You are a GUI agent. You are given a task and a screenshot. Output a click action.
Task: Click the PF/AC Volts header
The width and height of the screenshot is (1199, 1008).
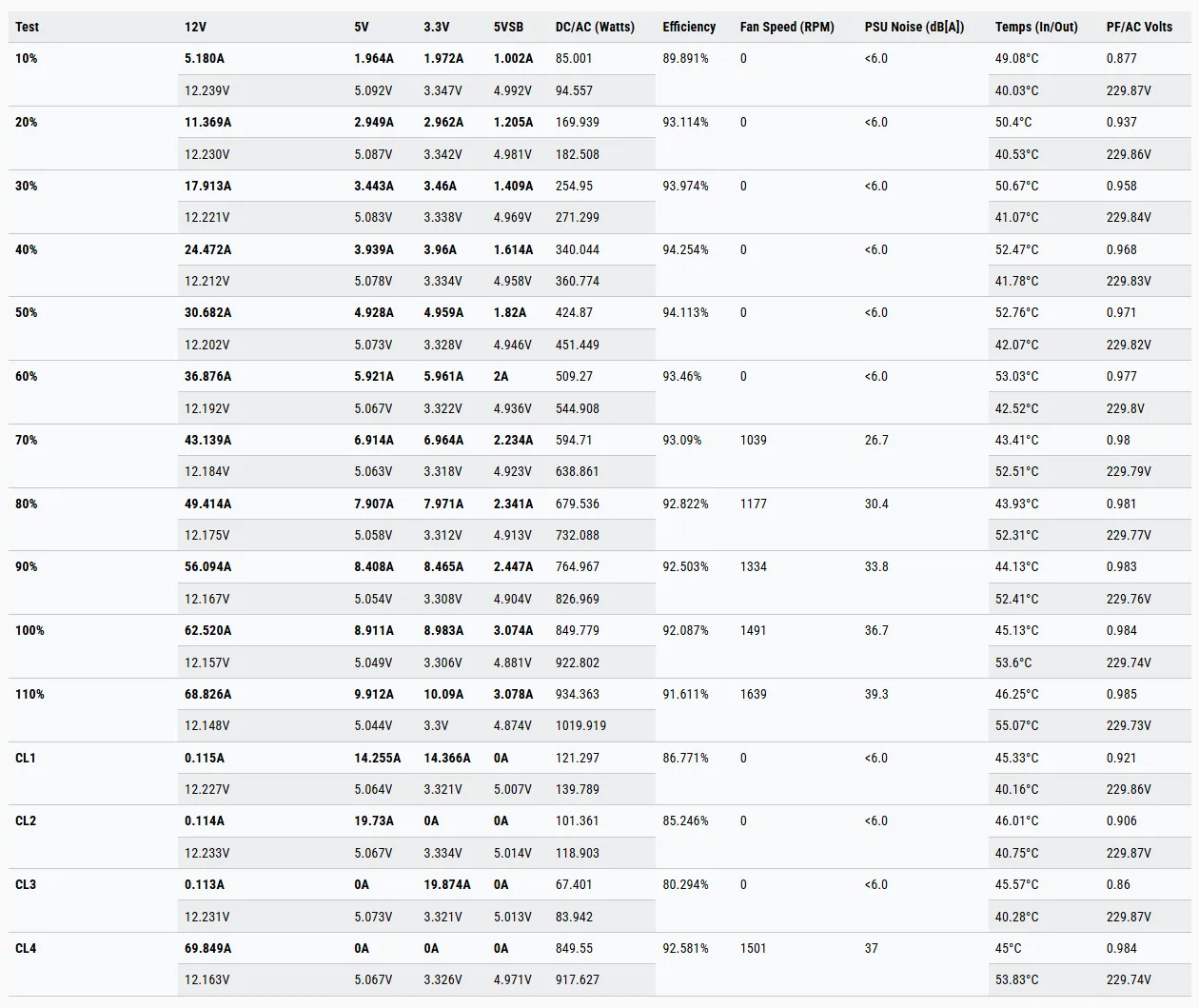tap(1139, 27)
